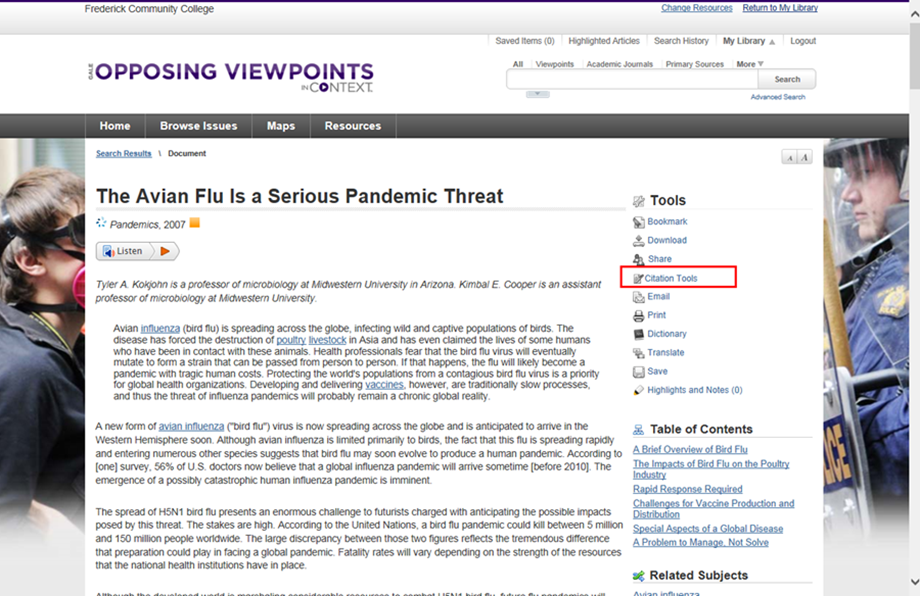Click avian influenza link in first body paragraph
Viewport: 920px width, 596px height.
point(191,426)
